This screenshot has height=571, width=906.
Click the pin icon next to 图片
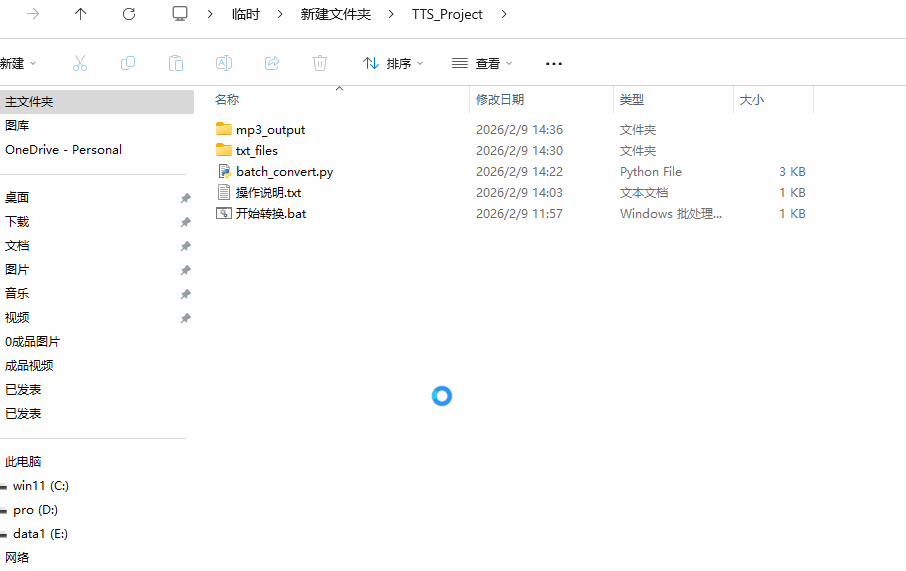click(x=185, y=270)
